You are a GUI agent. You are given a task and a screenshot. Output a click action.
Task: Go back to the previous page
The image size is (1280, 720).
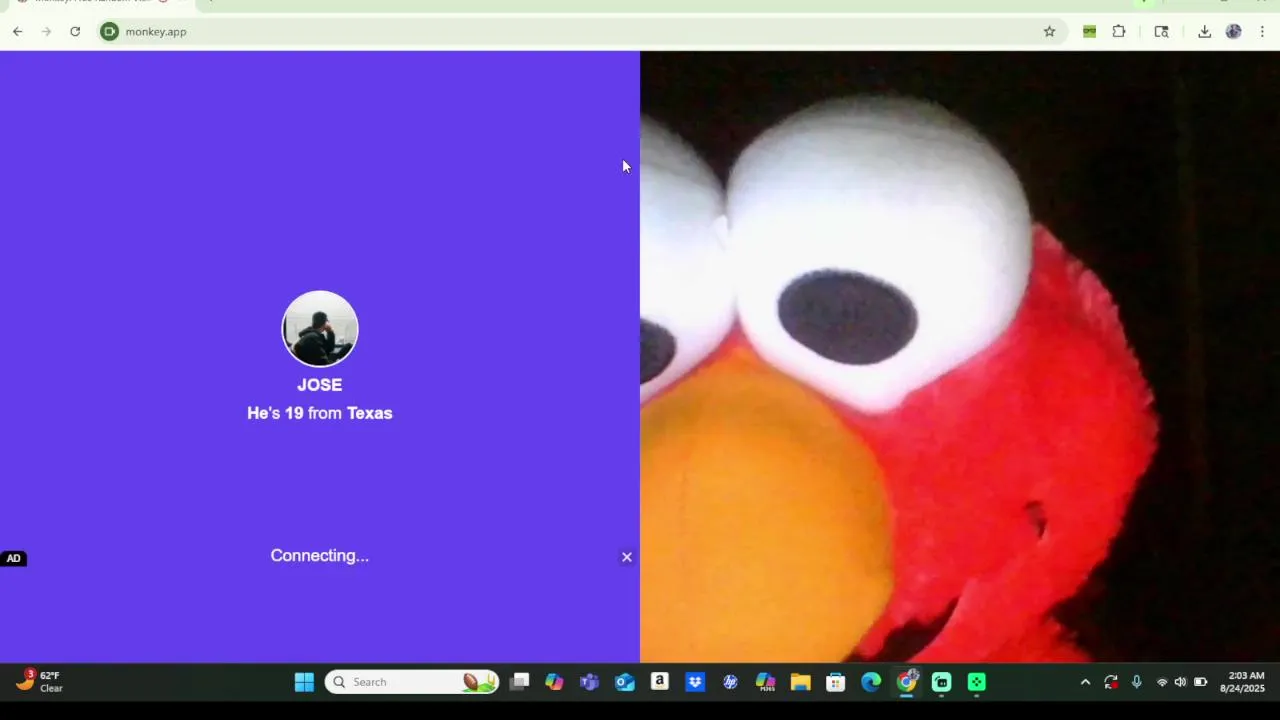click(18, 31)
